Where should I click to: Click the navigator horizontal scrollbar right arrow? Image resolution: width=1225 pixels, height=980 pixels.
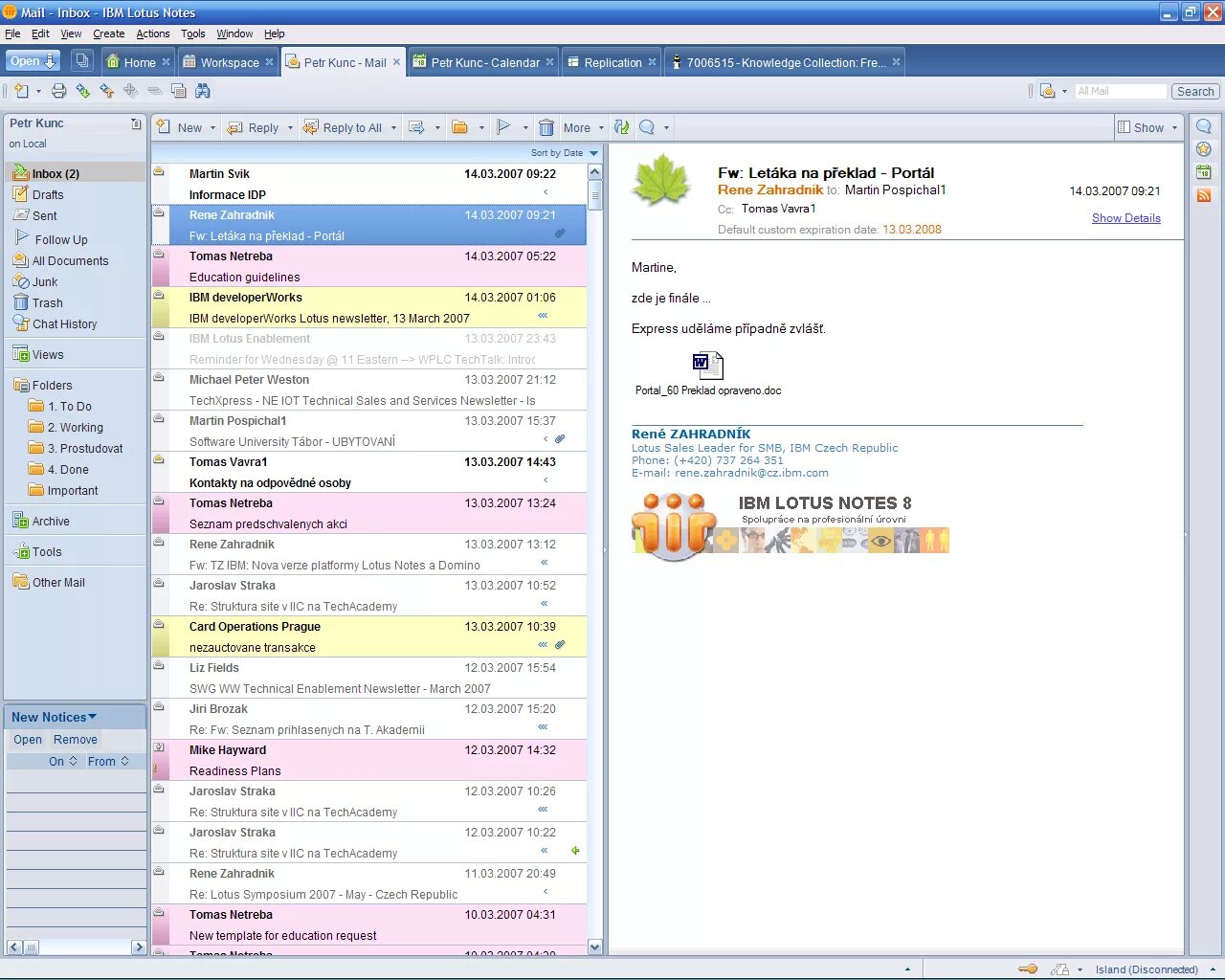click(x=139, y=947)
